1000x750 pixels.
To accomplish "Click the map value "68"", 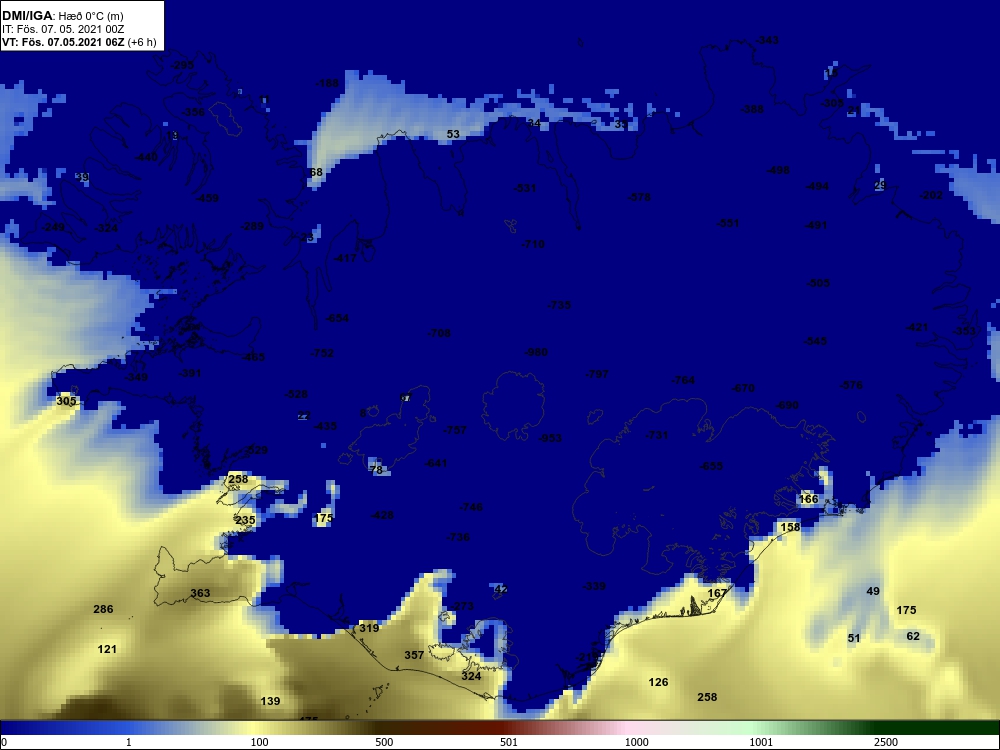I will coord(316,172).
